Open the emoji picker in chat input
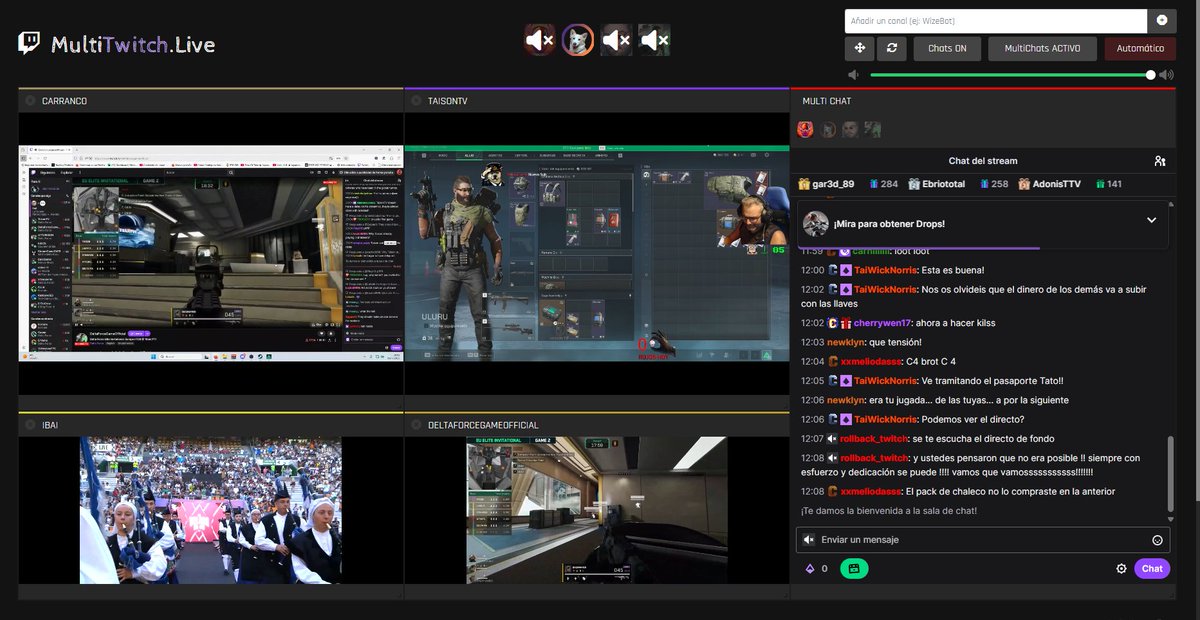Image resolution: width=1200 pixels, height=620 pixels. coord(1157,540)
